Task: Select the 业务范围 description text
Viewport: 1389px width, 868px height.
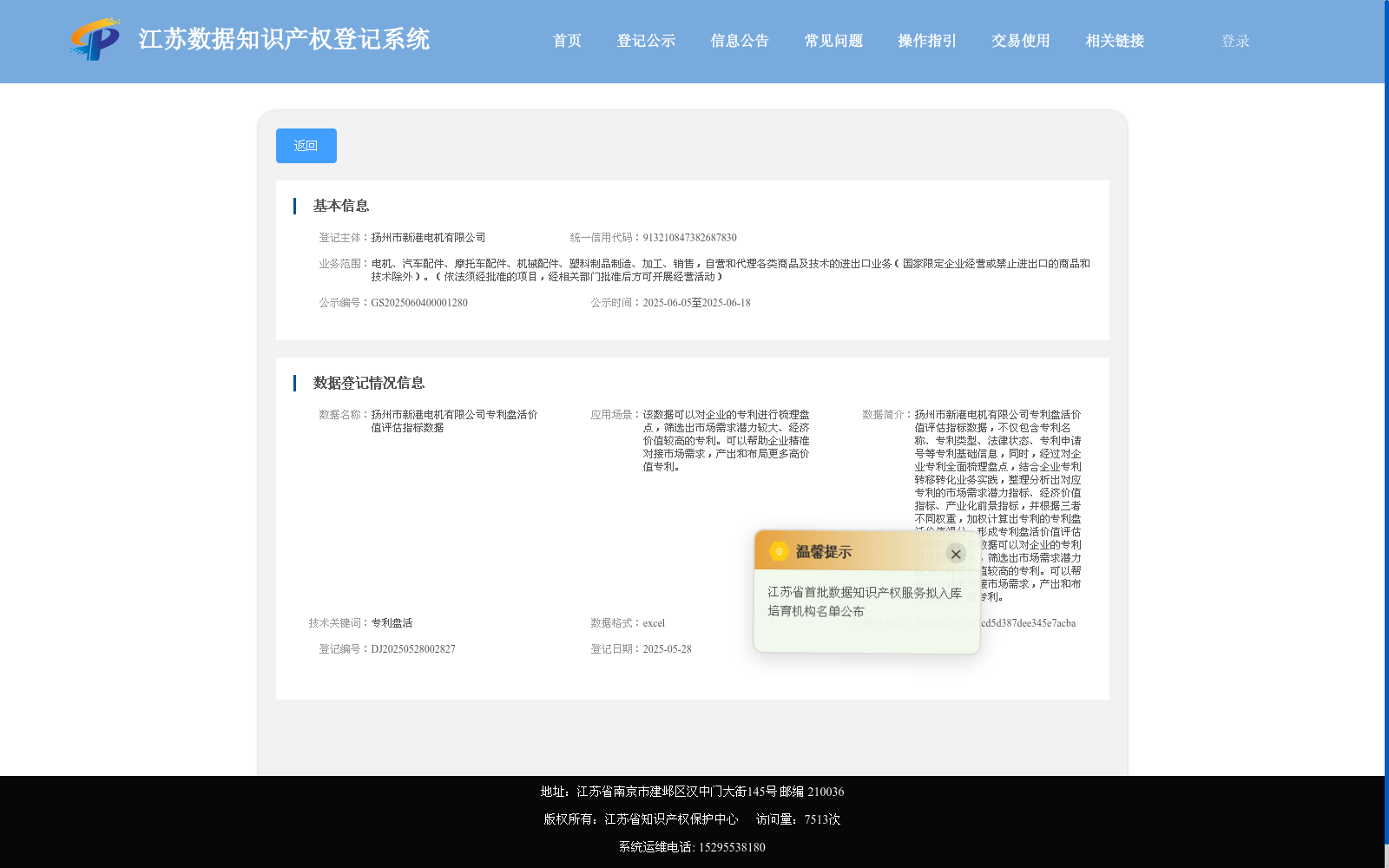Action: 730,270
